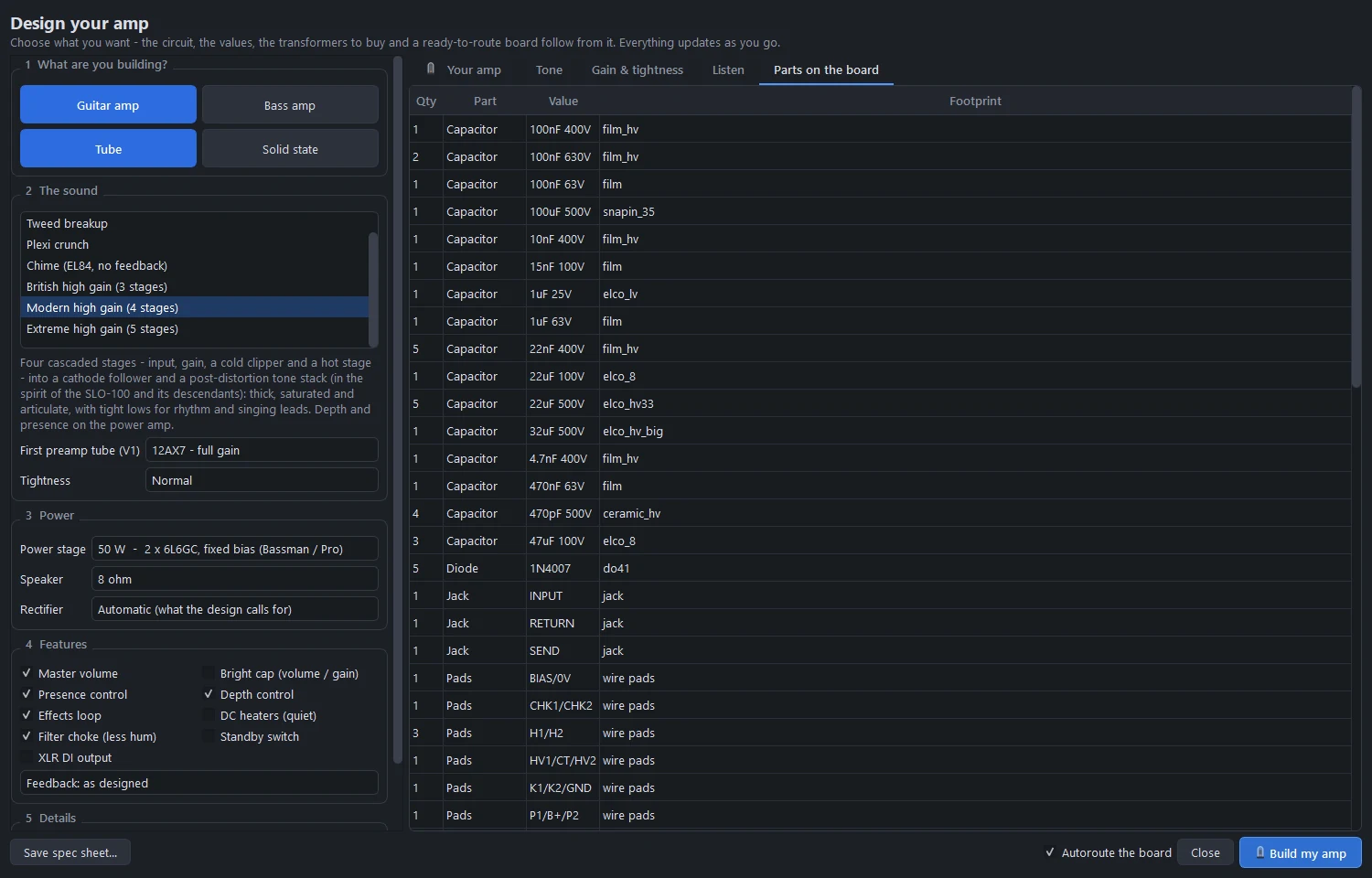The width and height of the screenshot is (1372, 878).
Task: Go to the Gain & tightness tab
Action: pyautogui.click(x=637, y=70)
